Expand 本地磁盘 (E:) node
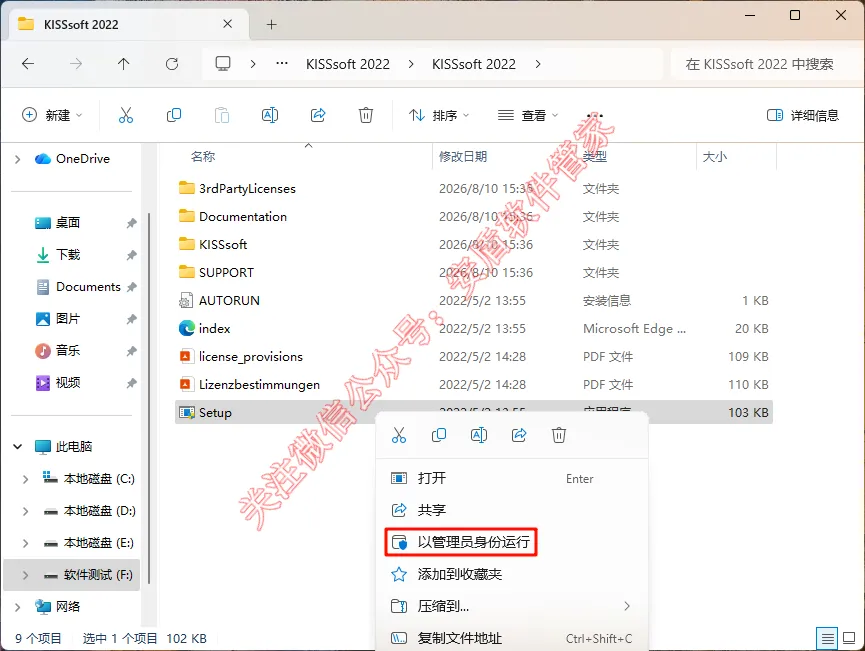 click(x=25, y=543)
